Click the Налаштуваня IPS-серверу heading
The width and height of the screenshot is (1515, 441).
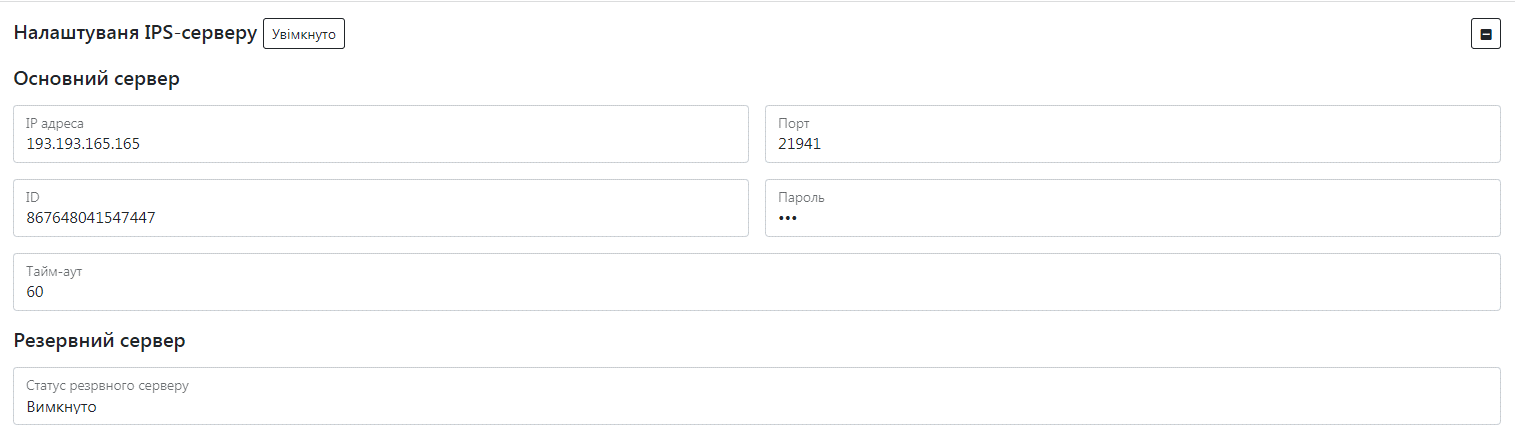pyautogui.click(x=135, y=33)
